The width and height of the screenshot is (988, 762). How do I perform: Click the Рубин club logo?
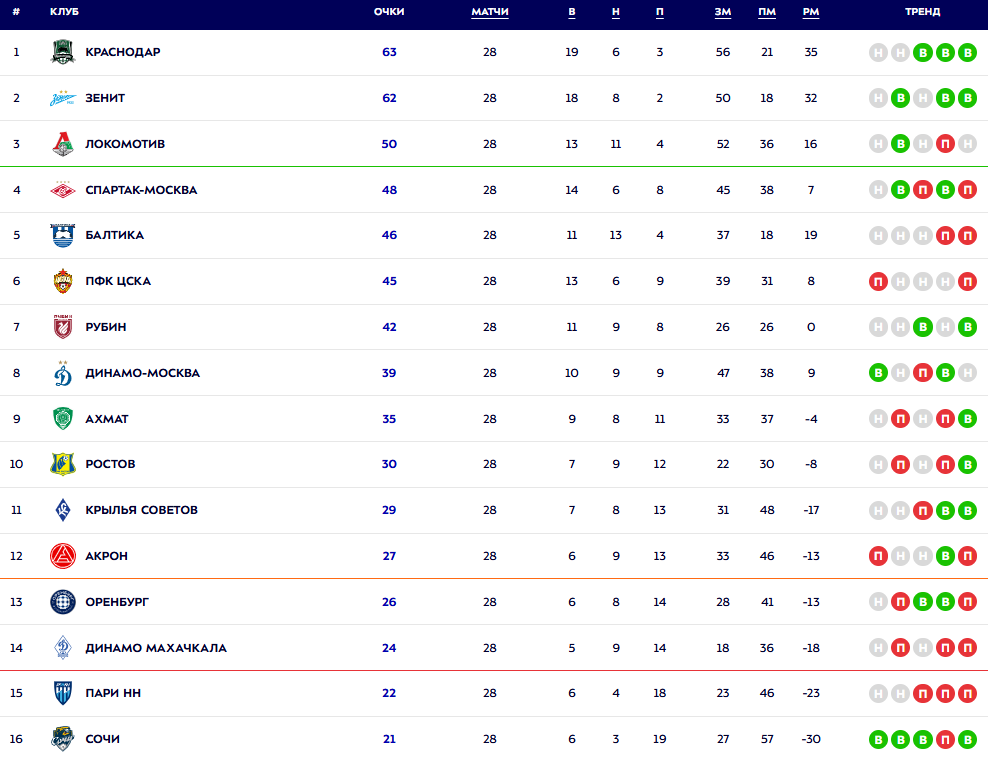point(62,326)
